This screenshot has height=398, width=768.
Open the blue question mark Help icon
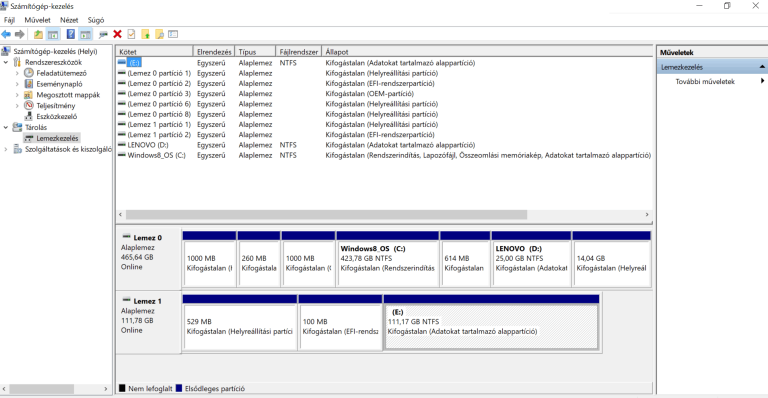tap(71, 34)
